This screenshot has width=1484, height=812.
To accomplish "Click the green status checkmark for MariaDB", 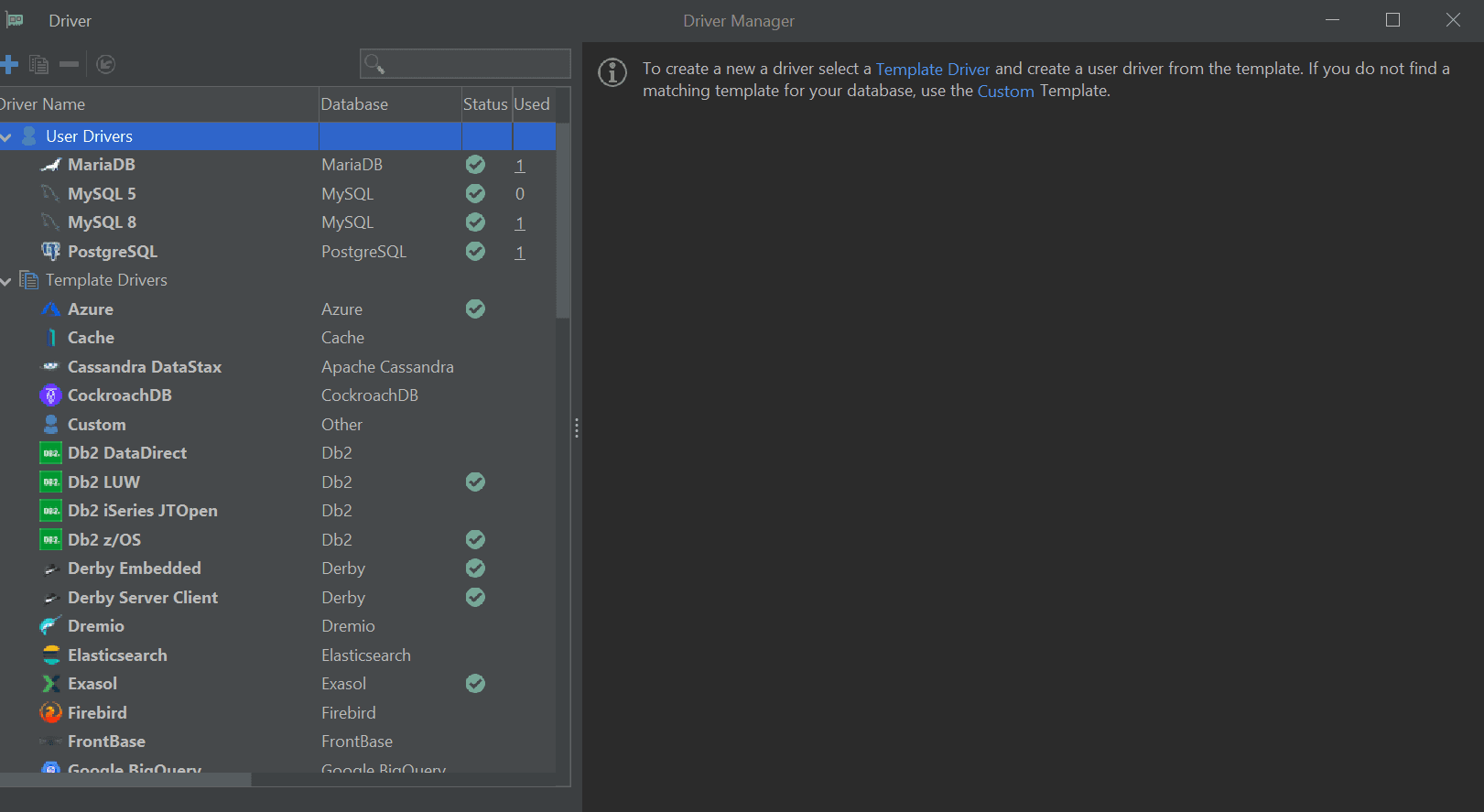I will click(475, 165).
